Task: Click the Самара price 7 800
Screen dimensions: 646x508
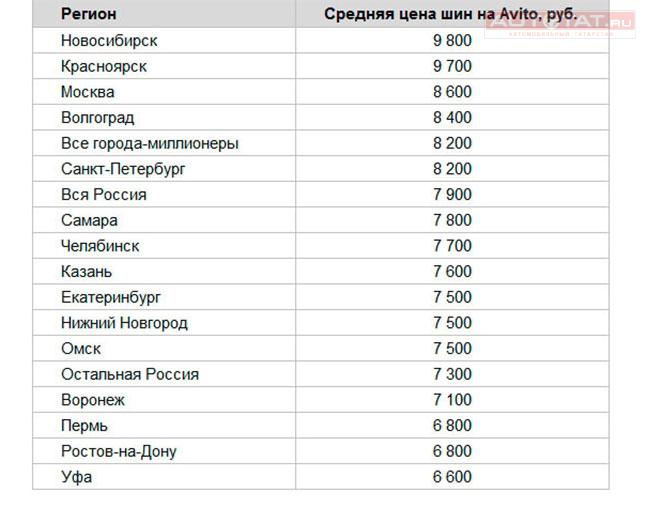Action: [452, 220]
